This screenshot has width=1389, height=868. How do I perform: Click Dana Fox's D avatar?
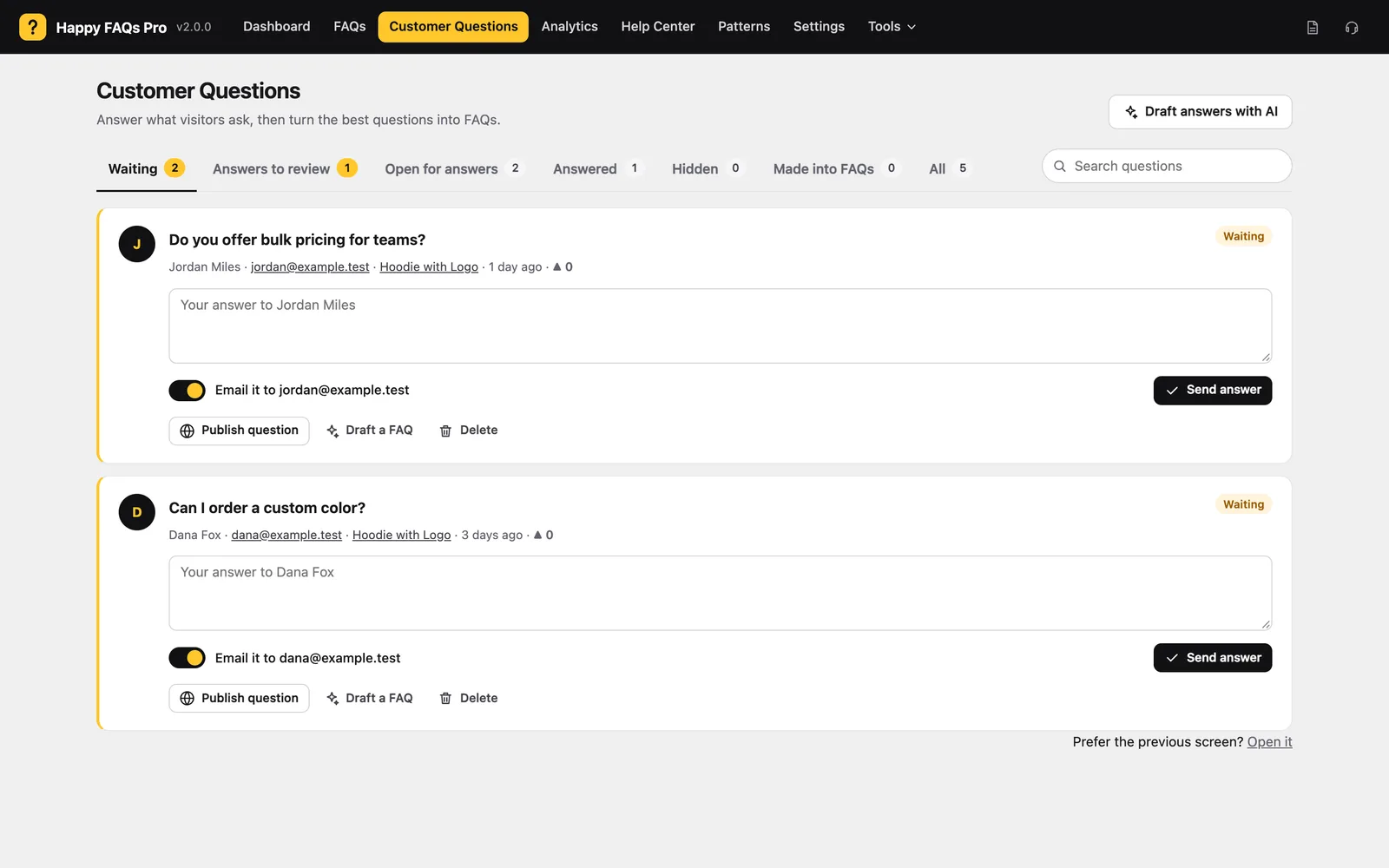[136, 512]
